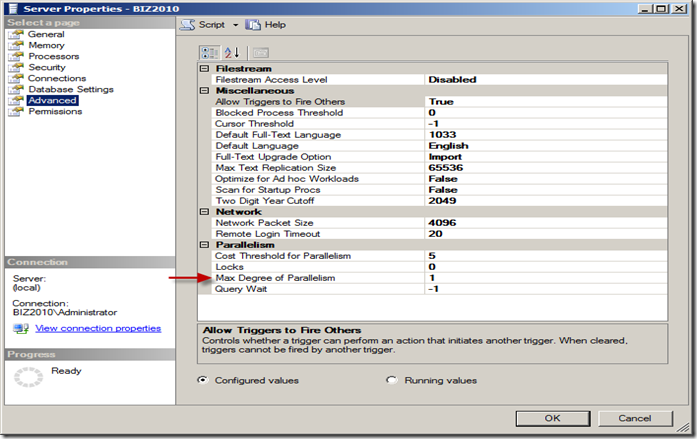Click the Cancel button

click(635, 418)
